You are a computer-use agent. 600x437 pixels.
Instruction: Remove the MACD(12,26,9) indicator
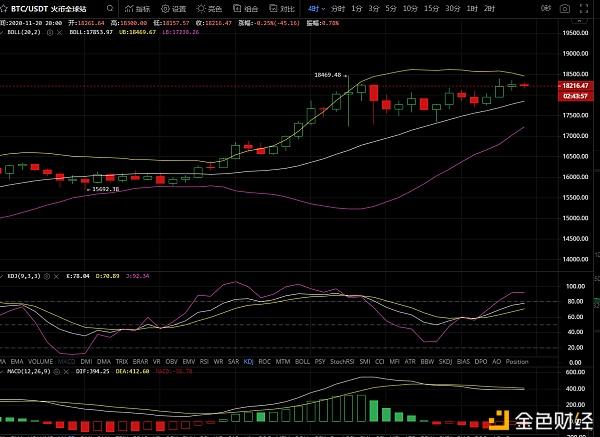(66, 372)
